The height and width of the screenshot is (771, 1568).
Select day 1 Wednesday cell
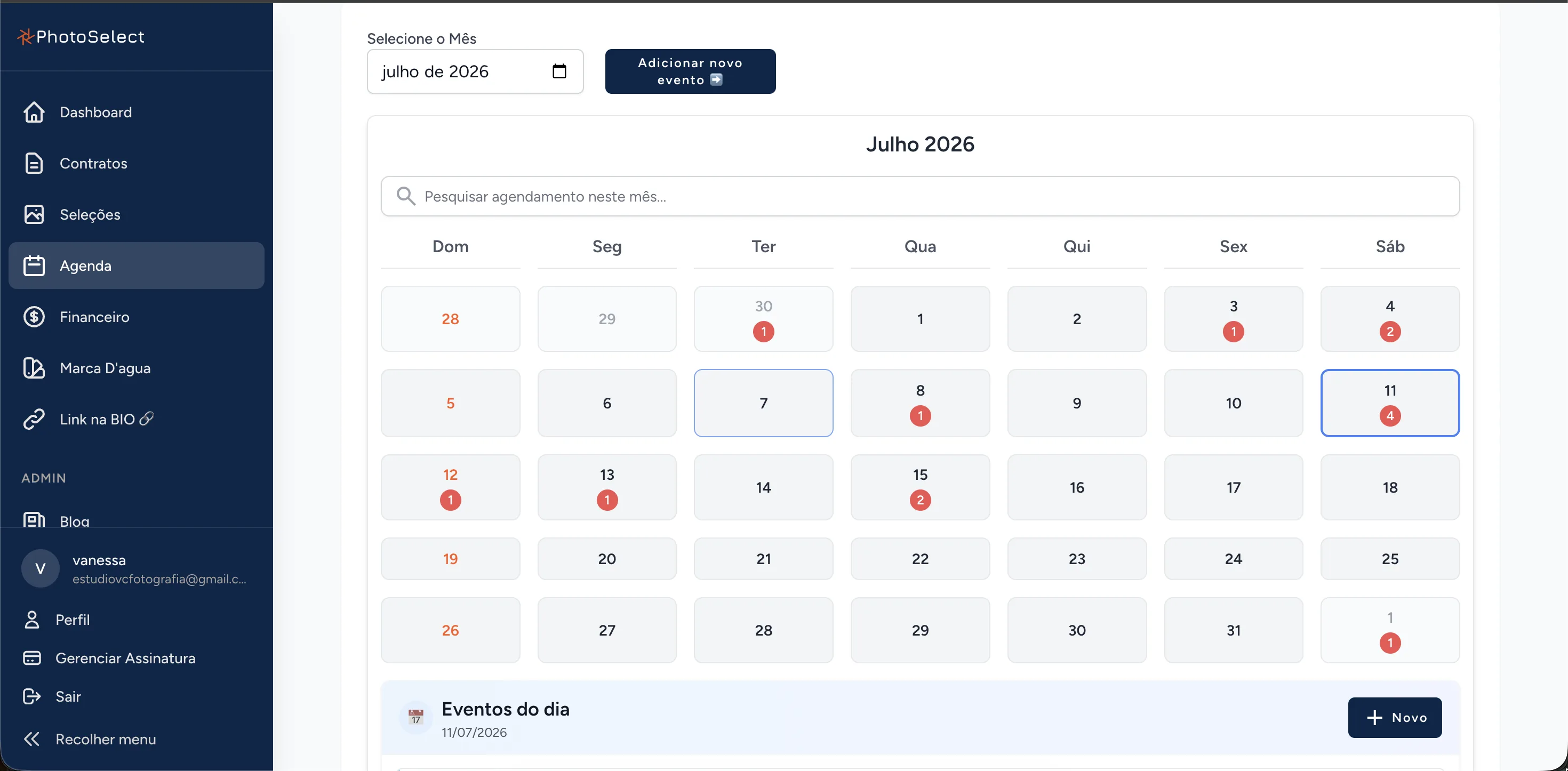[x=920, y=318]
